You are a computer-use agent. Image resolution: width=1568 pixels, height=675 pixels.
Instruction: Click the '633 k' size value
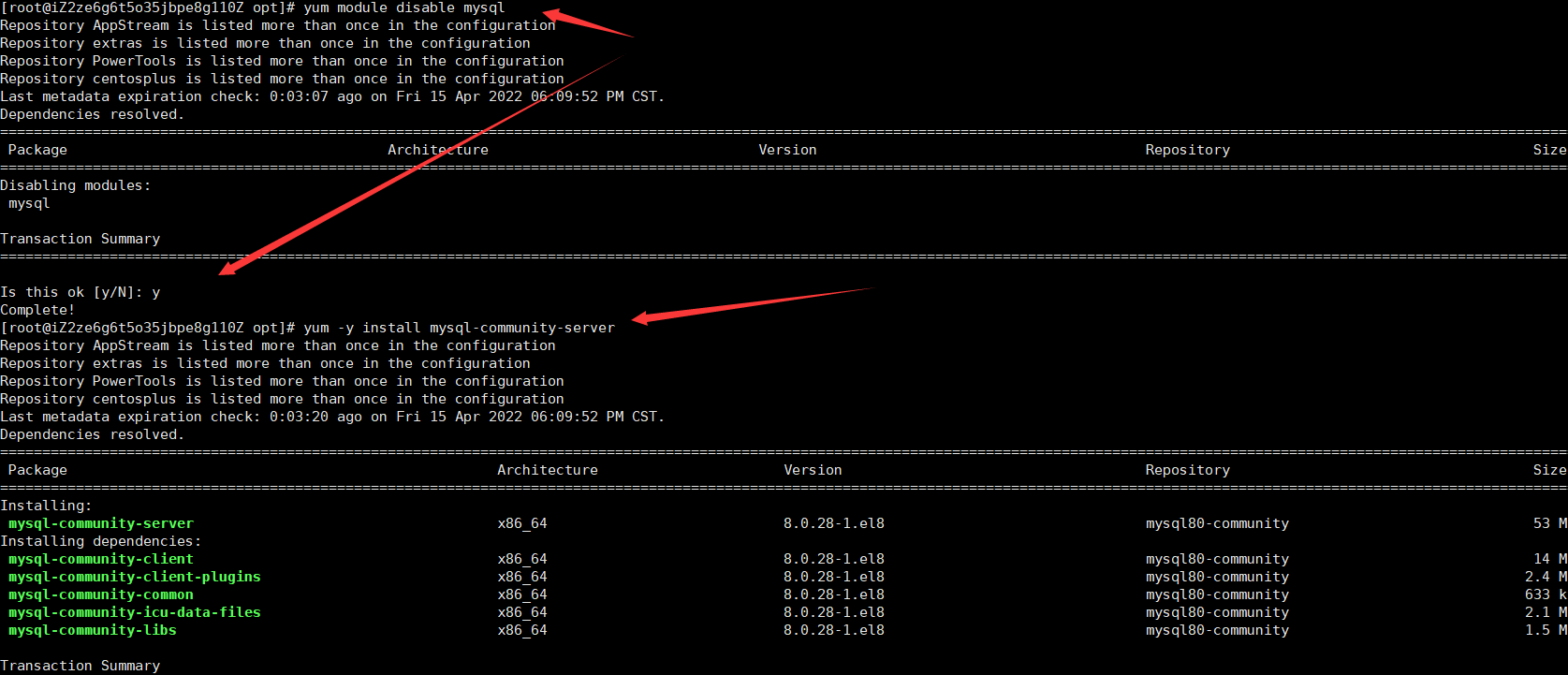point(1546,594)
